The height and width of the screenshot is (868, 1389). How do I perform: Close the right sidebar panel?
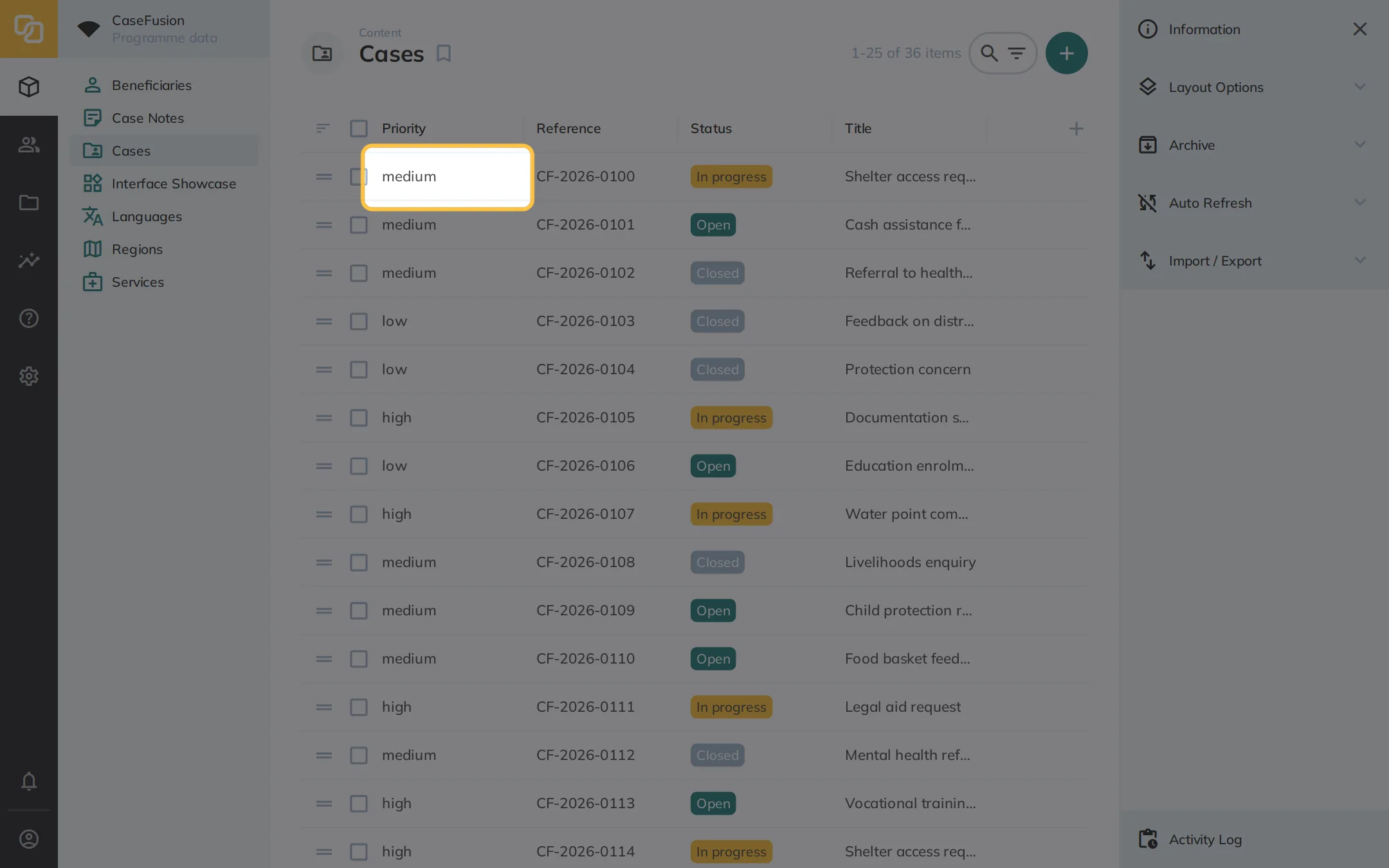click(1359, 29)
